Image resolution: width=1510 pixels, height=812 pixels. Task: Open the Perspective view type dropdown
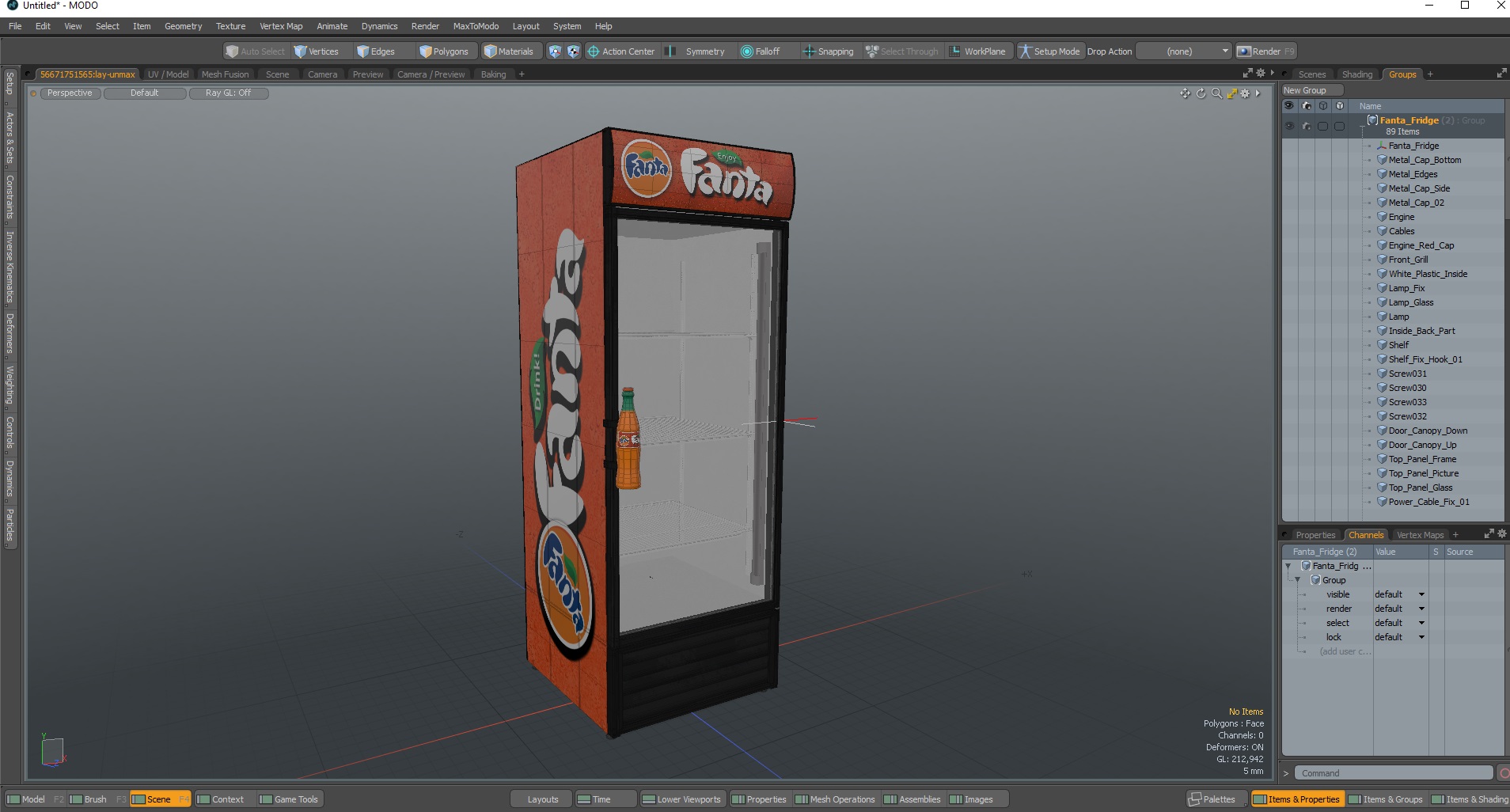70,93
